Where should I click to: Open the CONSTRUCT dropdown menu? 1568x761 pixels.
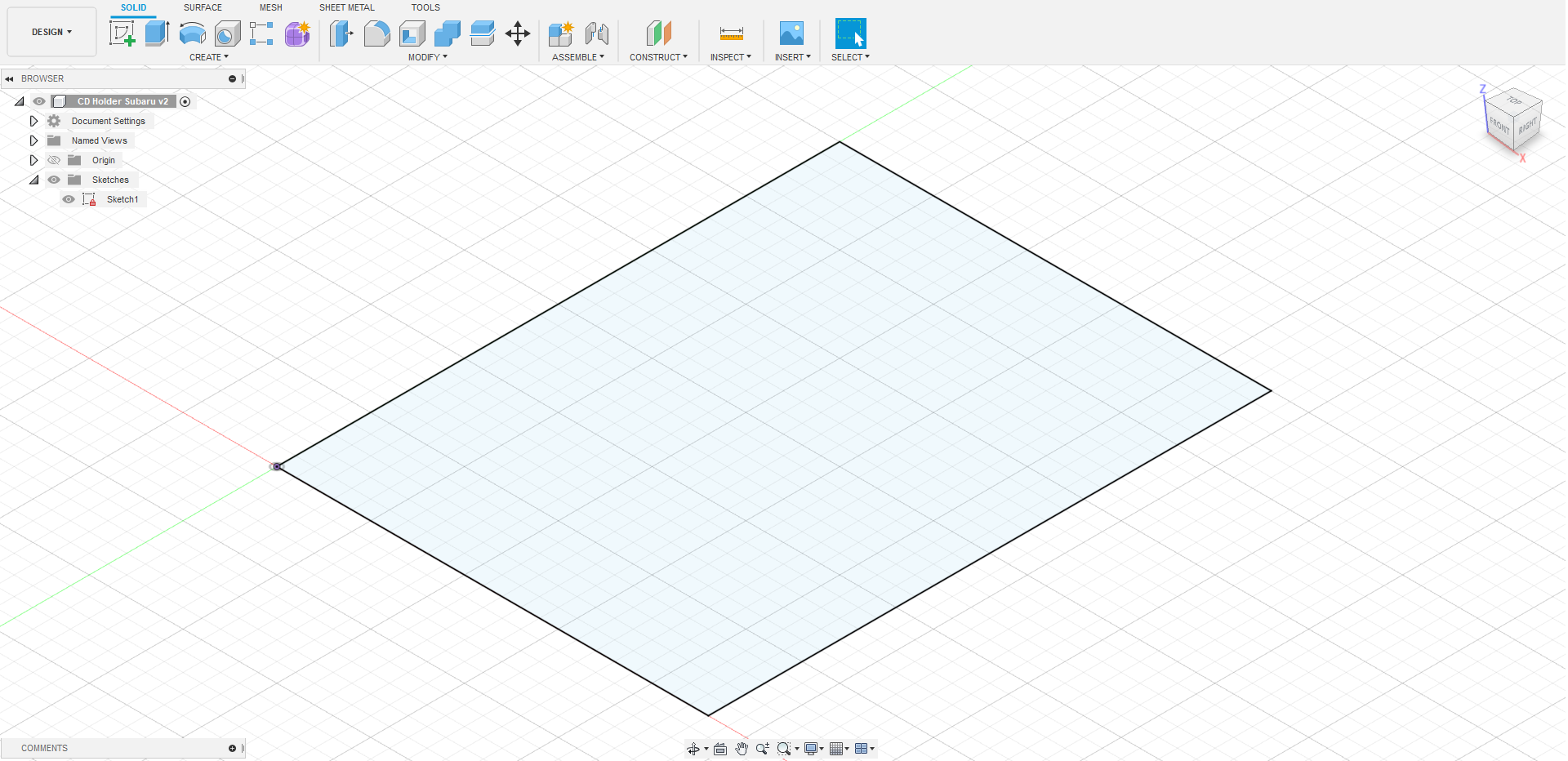(658, 57)
